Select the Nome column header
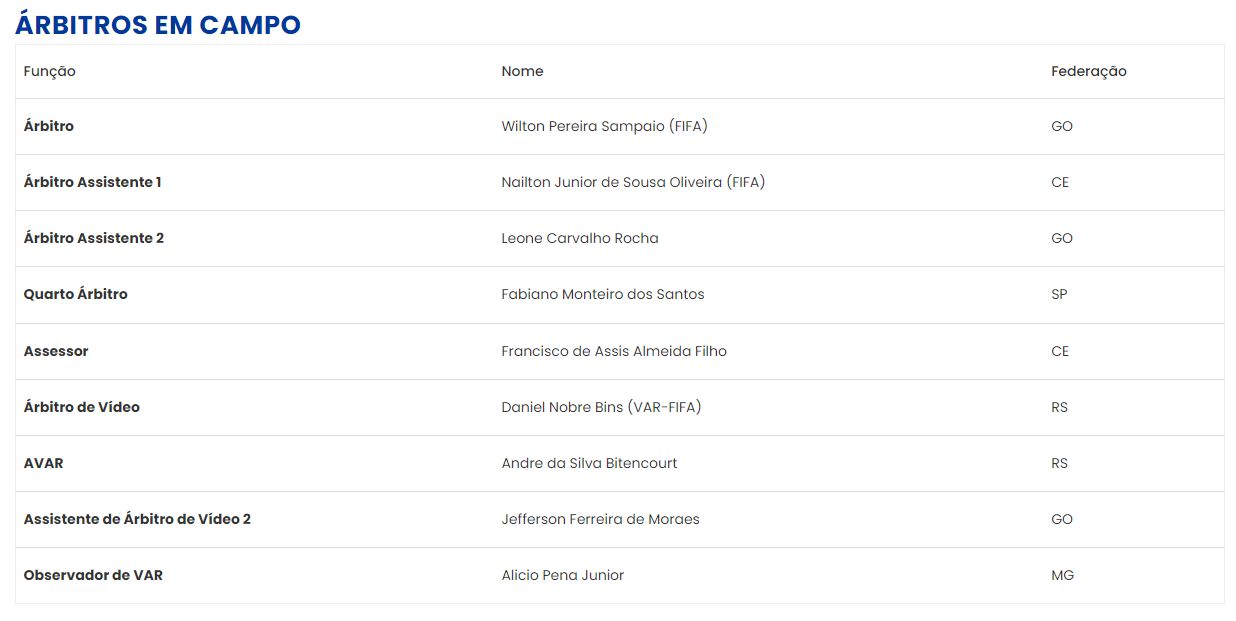 tap(522, 71)
